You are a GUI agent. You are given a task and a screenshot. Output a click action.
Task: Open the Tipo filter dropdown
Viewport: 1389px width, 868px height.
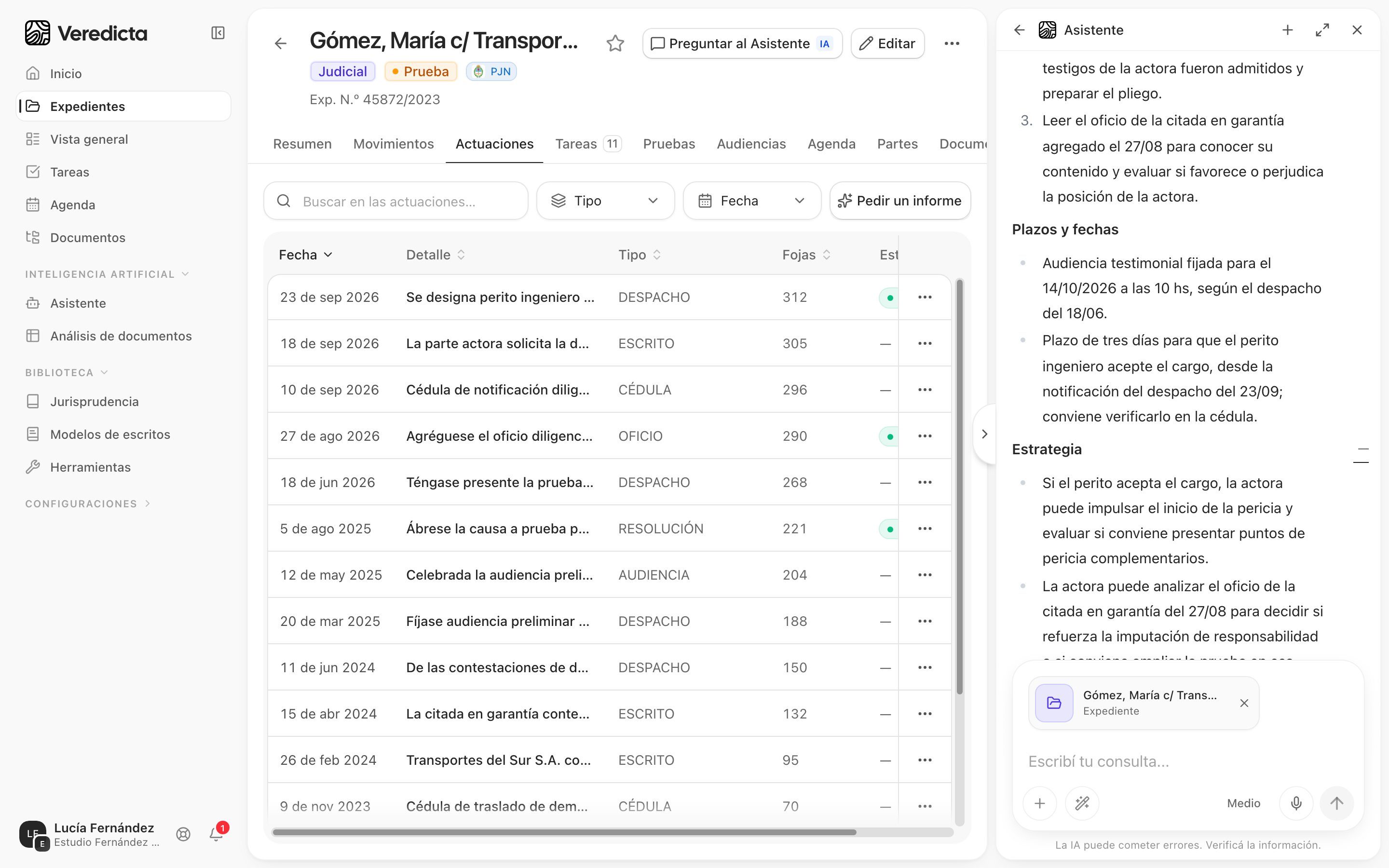click(x=605, y=201)
